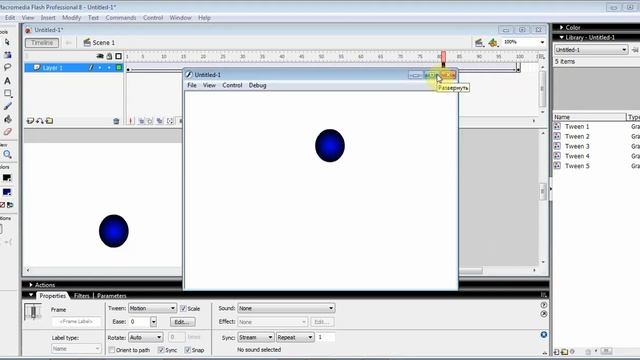The image size is (640, 360).
Task: Open the Ease value dropdown arrow
Action: pyautogui.click(x=153, y=322)
